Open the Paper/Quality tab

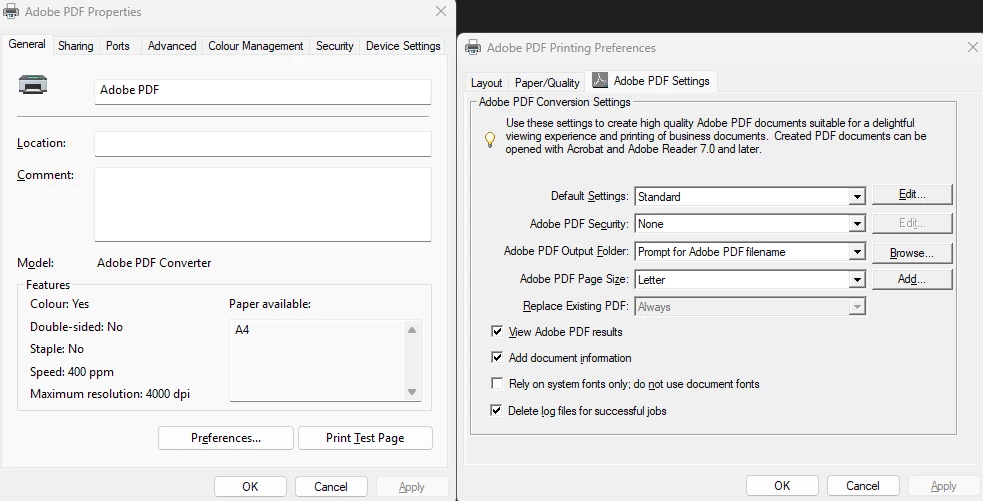tap(547, 83)
